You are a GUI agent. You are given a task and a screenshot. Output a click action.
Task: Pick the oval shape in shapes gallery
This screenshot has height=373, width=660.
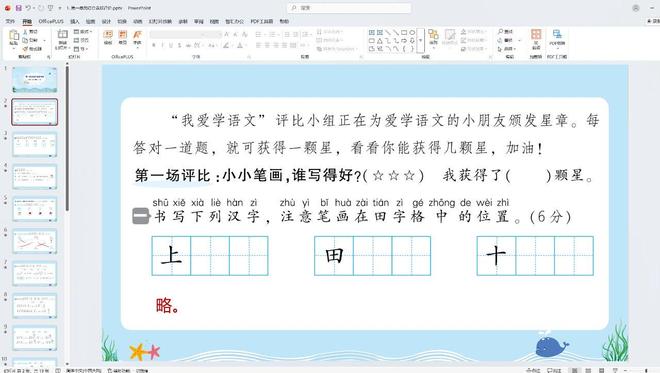pyautogui.click(x=412, y=32)
